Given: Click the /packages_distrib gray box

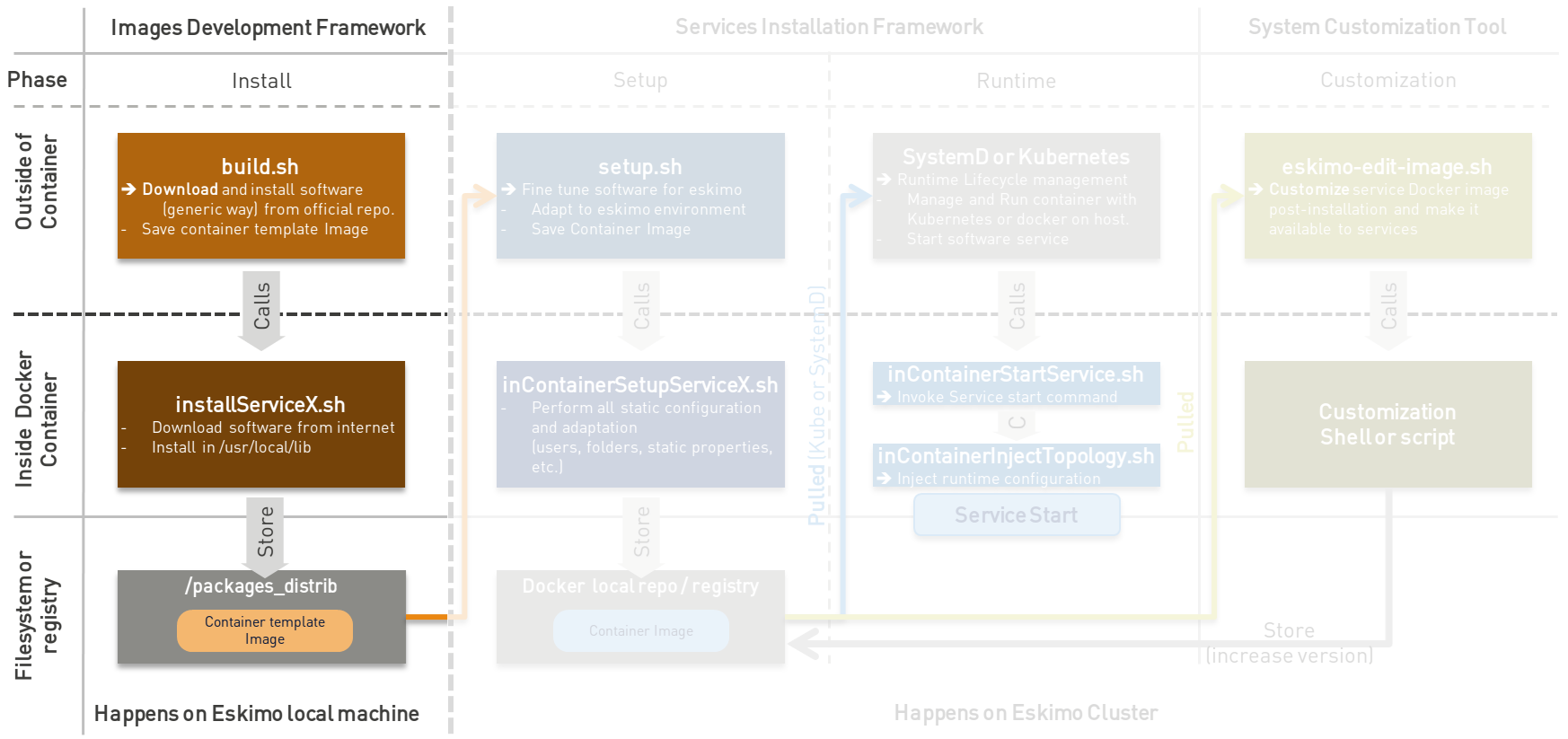Looking at the screenshot, I should [261, 617].
